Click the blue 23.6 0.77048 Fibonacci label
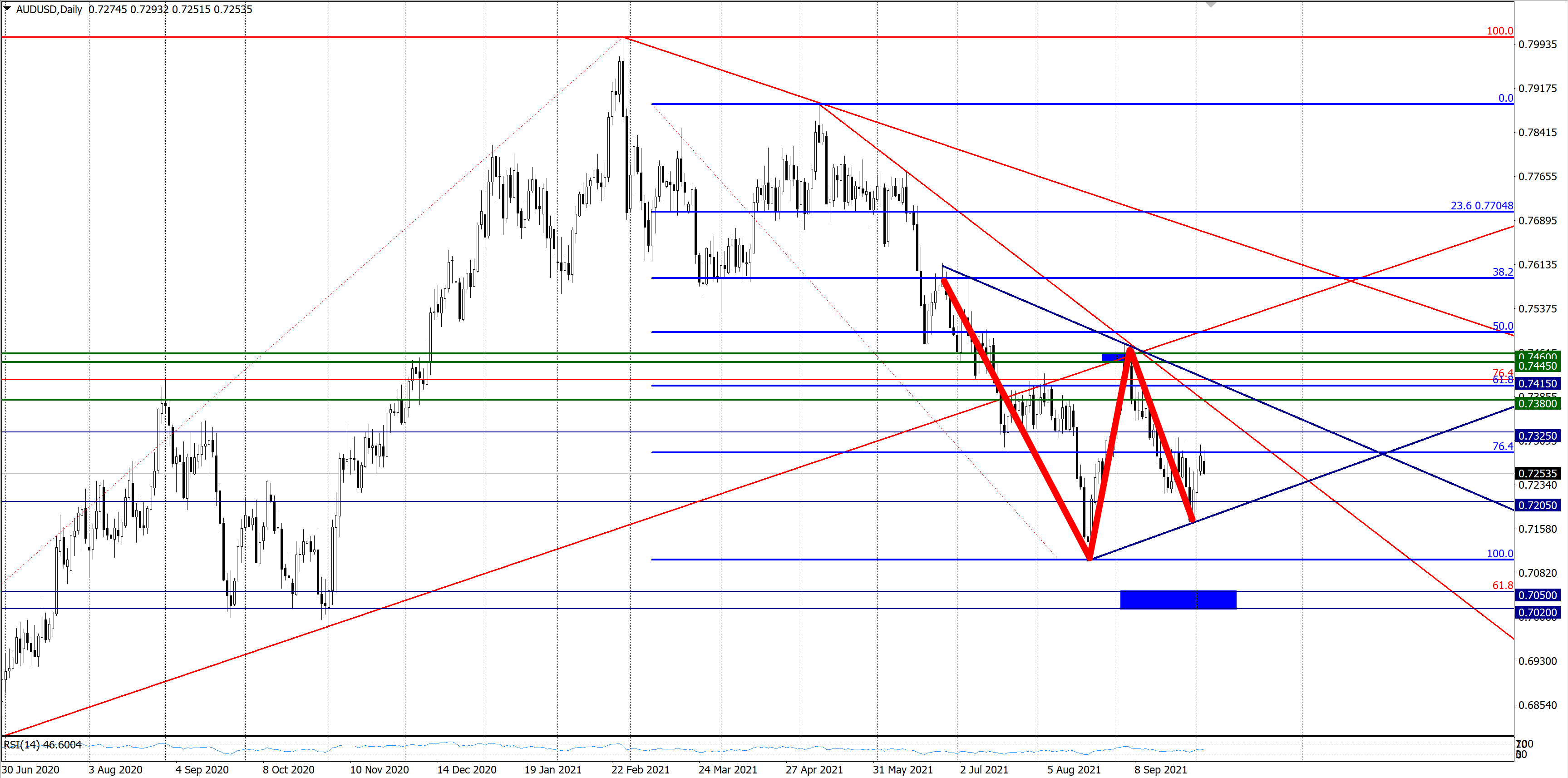 click(1482, 206)
